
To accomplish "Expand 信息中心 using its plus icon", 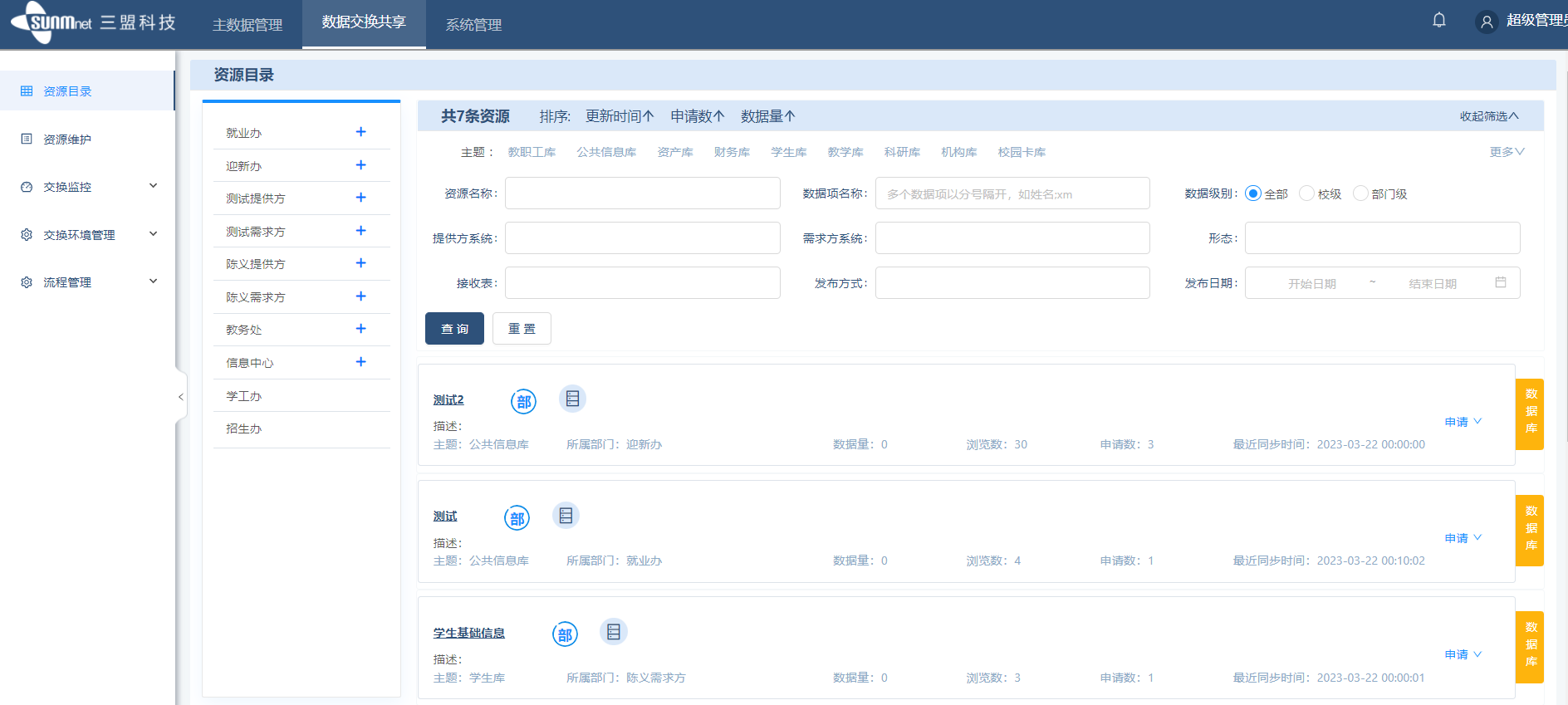I will [360, 362].
